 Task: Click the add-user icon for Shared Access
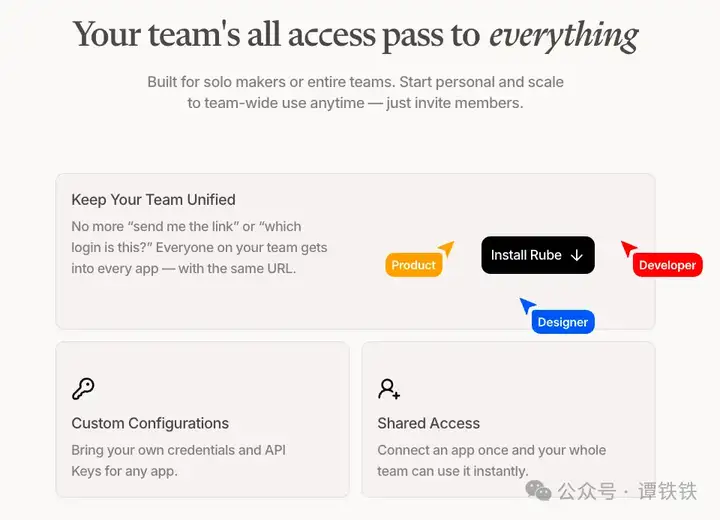click(x=389, y=389)
